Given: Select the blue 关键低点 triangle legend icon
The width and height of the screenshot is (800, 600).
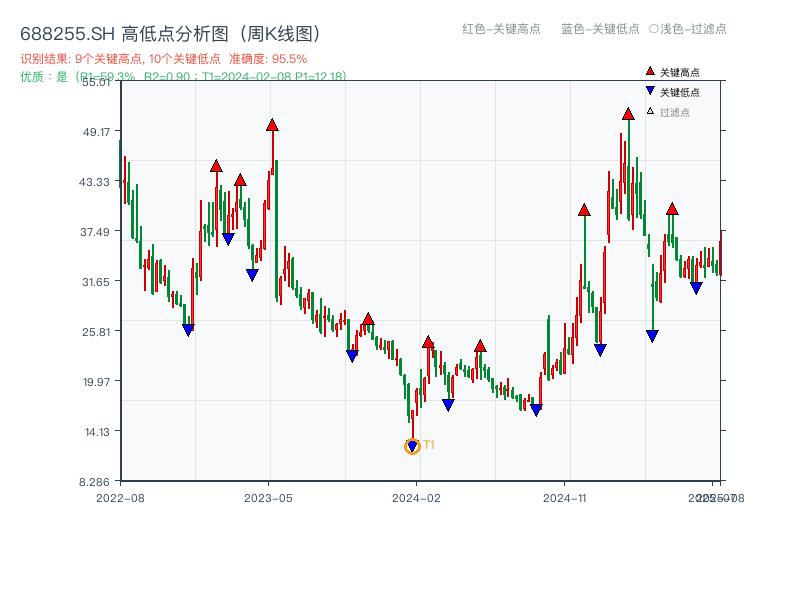Looking at the screenshot, I should tap(650, 91).
